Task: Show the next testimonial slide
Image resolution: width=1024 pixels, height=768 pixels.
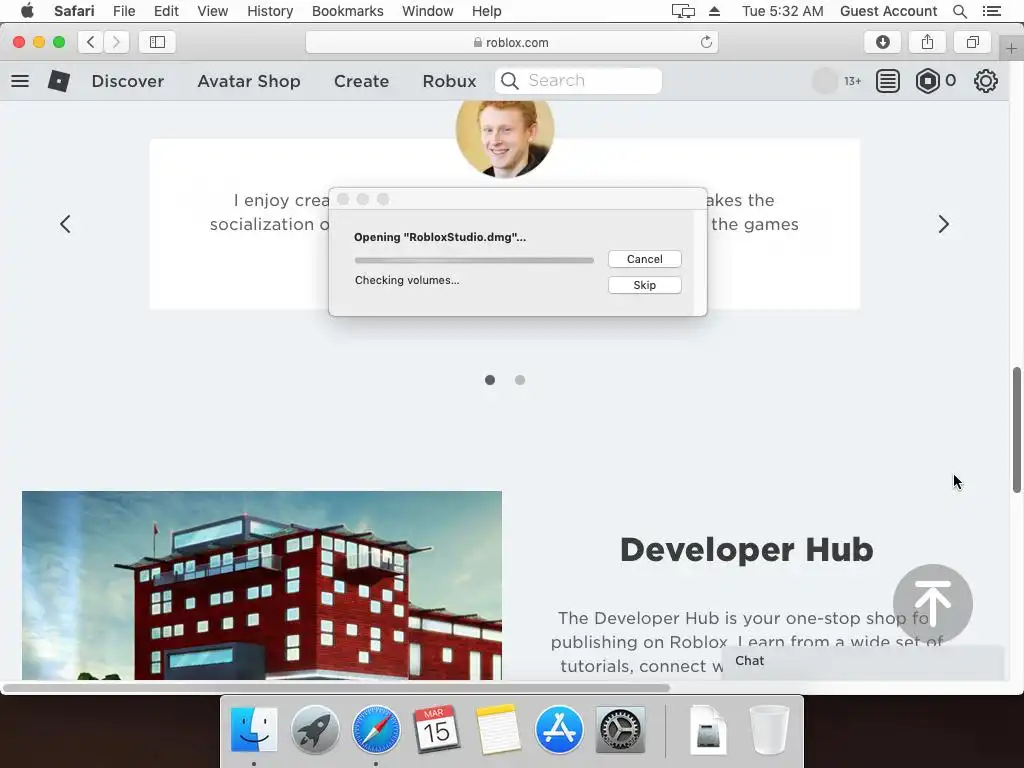Action: (944, 224)
